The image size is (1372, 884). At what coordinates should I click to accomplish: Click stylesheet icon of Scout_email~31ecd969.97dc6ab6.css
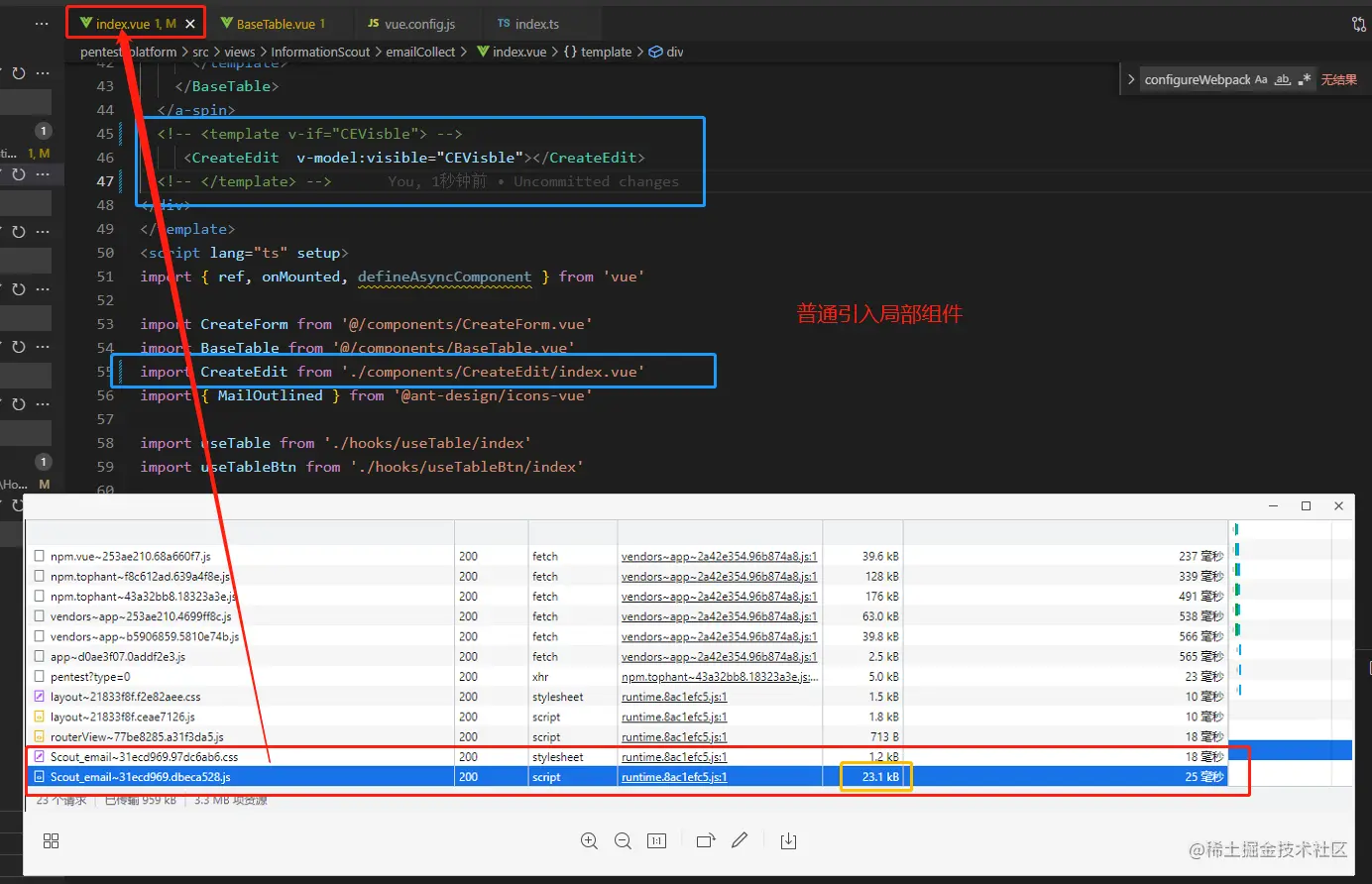tap(40, 756)
